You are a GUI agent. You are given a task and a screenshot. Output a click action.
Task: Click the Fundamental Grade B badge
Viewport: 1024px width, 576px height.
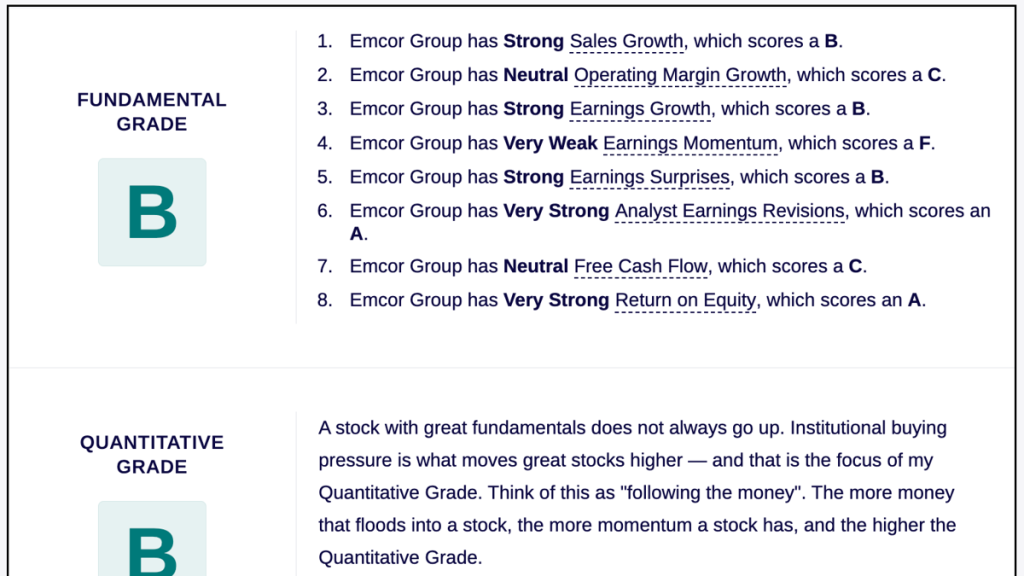click(x=152, y=212)
